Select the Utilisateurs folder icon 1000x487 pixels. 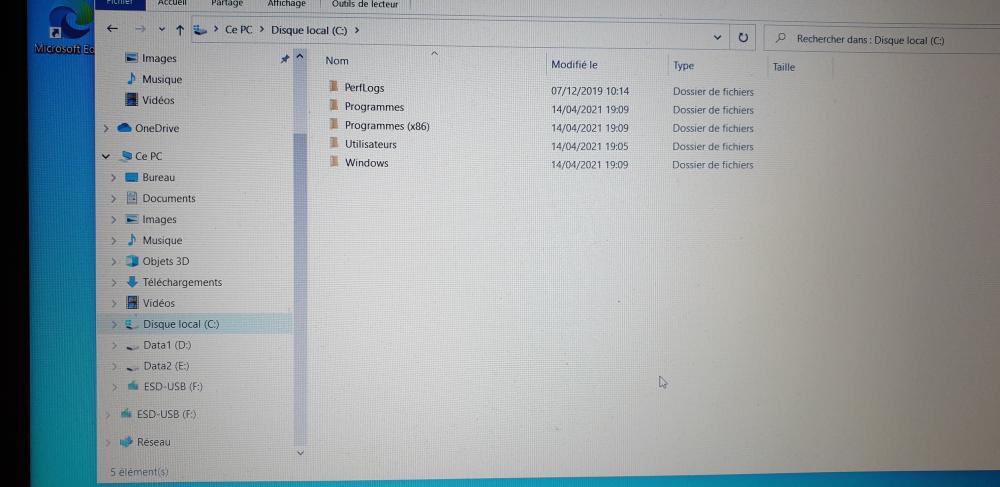333,143
